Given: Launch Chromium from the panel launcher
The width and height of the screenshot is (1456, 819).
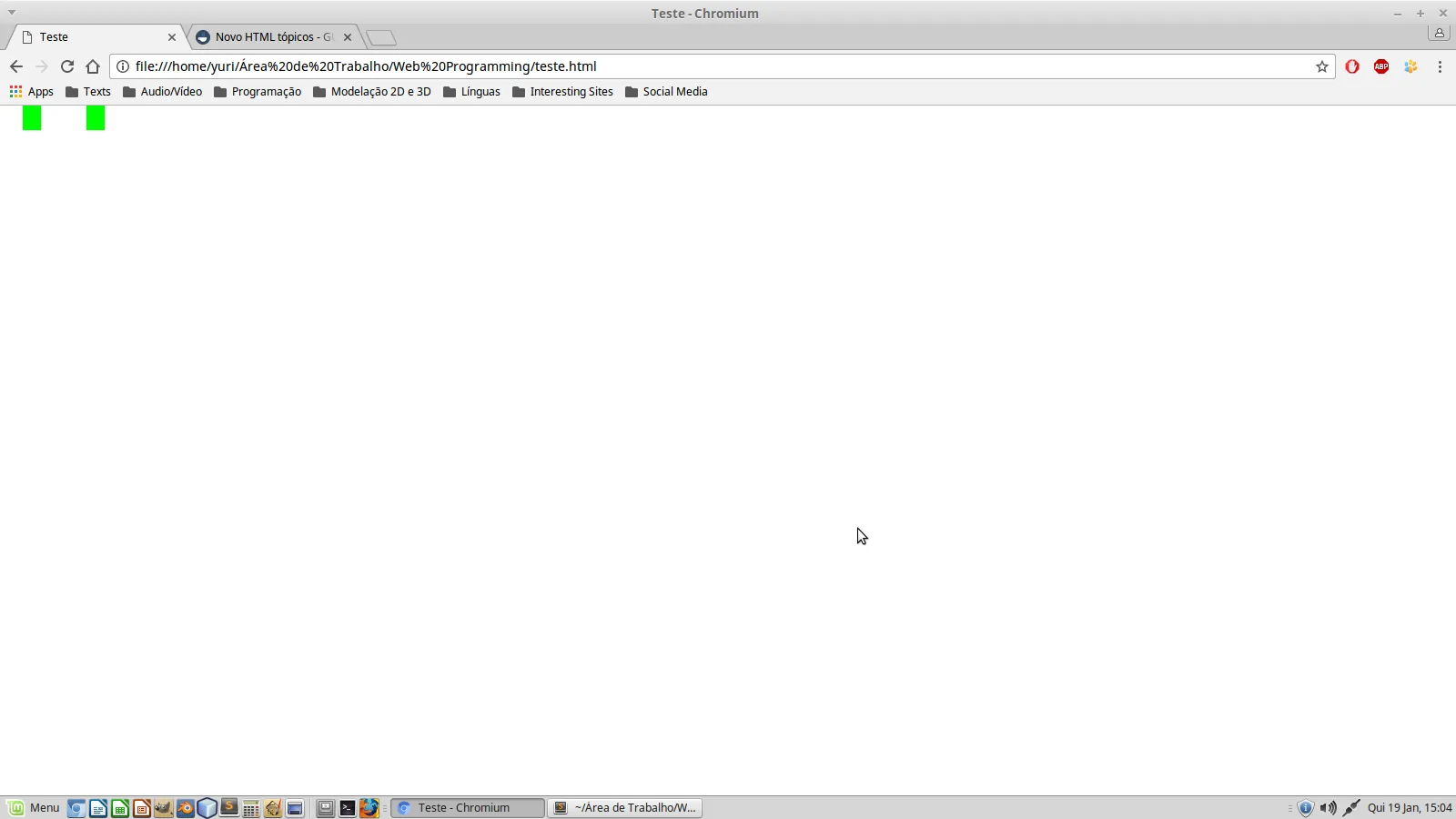Looking at the screenshot, I should (76, 808).
